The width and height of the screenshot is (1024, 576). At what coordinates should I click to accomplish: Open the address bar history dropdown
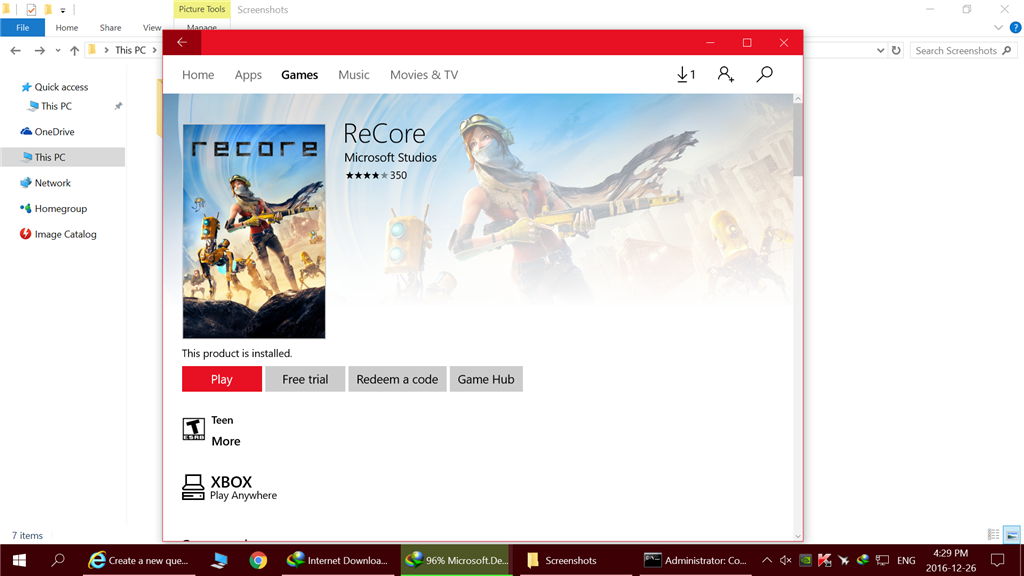(880, 50)
